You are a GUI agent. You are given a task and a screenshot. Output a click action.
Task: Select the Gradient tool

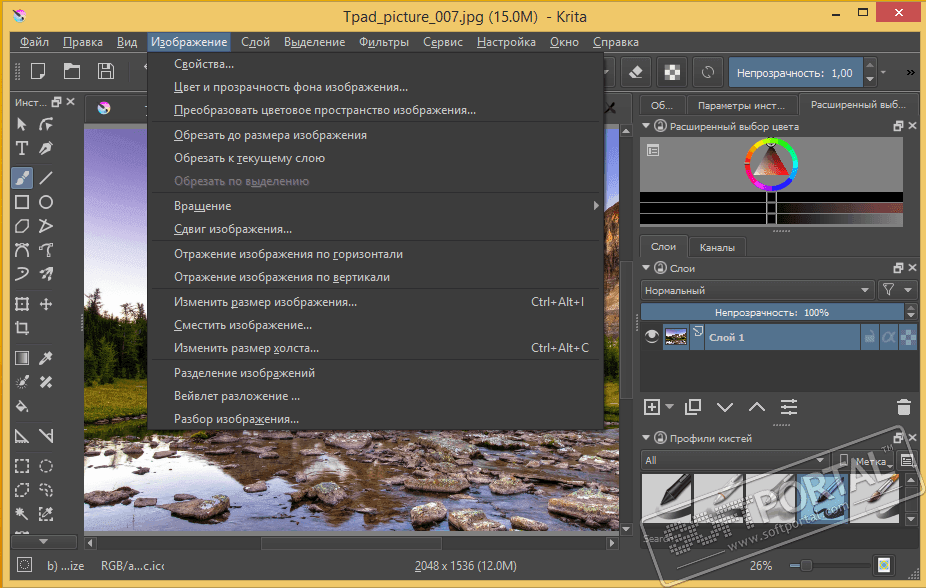pos(22,358)
